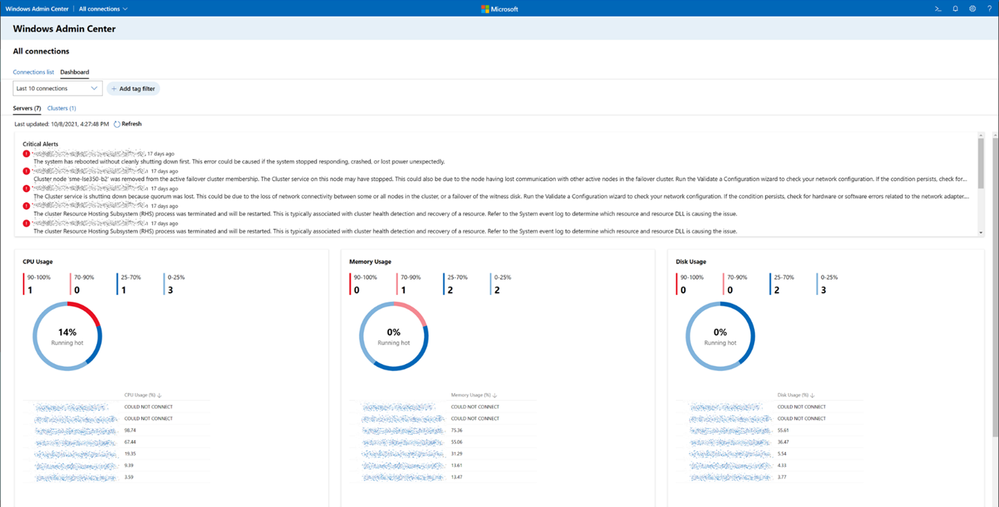Click the Disk Usage (%) column header
The image size is (999, 507).
[793, 396]
